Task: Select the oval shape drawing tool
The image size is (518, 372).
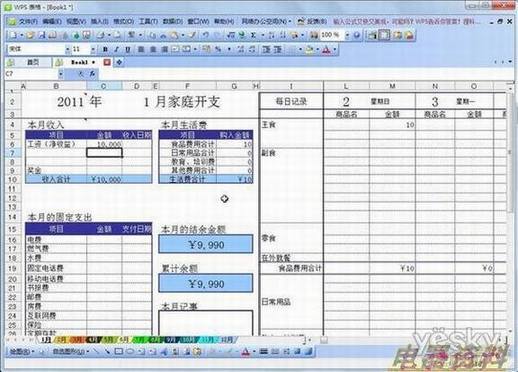Action: [130, 351]
